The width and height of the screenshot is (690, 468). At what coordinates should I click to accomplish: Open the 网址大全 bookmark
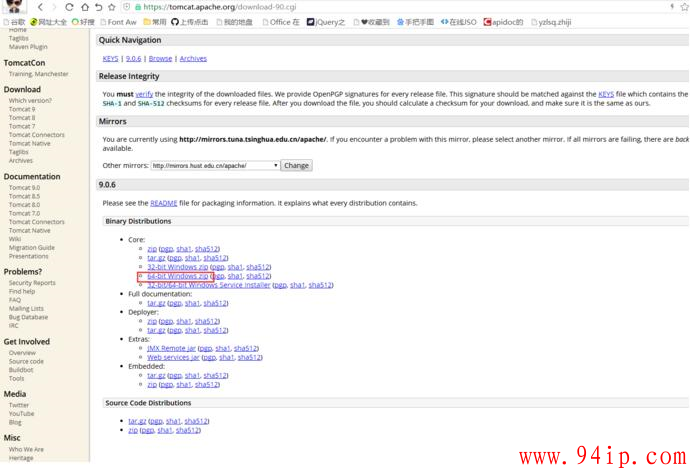(48, 22)
